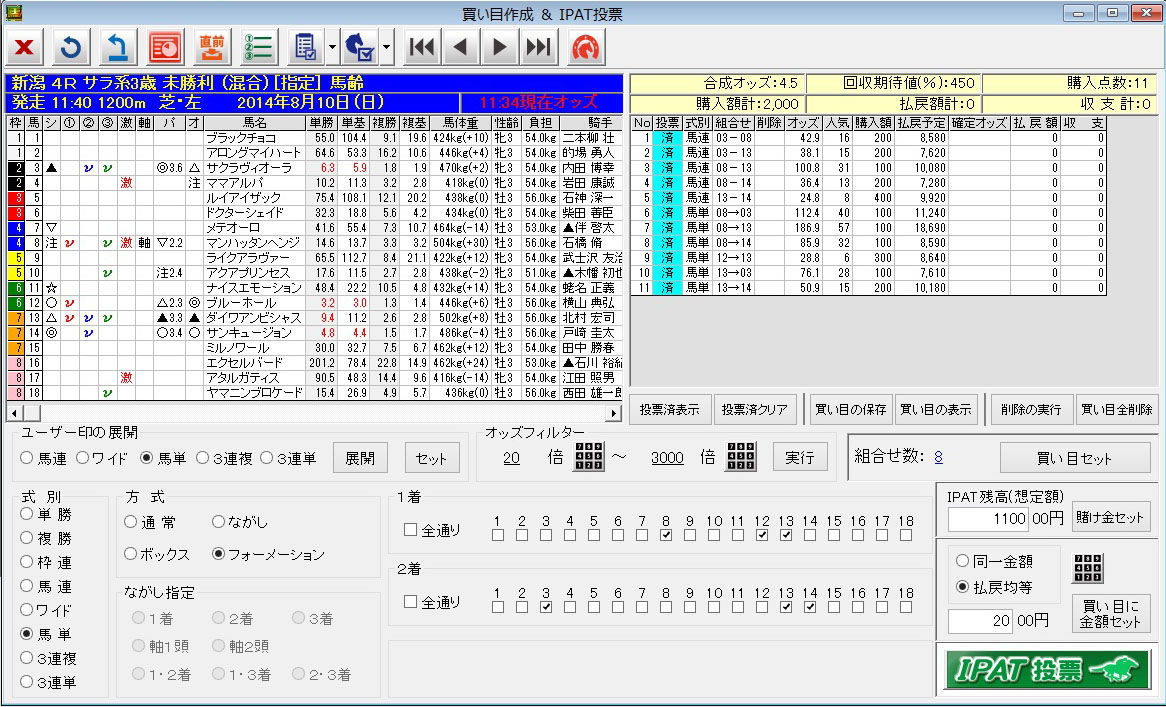Click the 直前 toolbar icon
Image resolution: width=1166 pixels, height=707 pixels.
click(x=212, y=48)
